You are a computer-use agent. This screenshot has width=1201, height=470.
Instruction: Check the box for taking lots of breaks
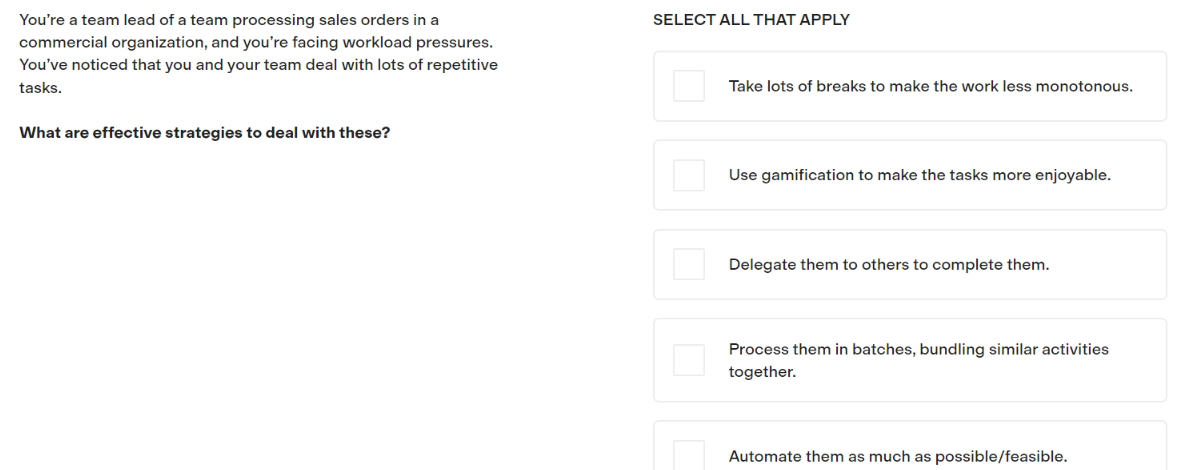(x=689, y=86)
